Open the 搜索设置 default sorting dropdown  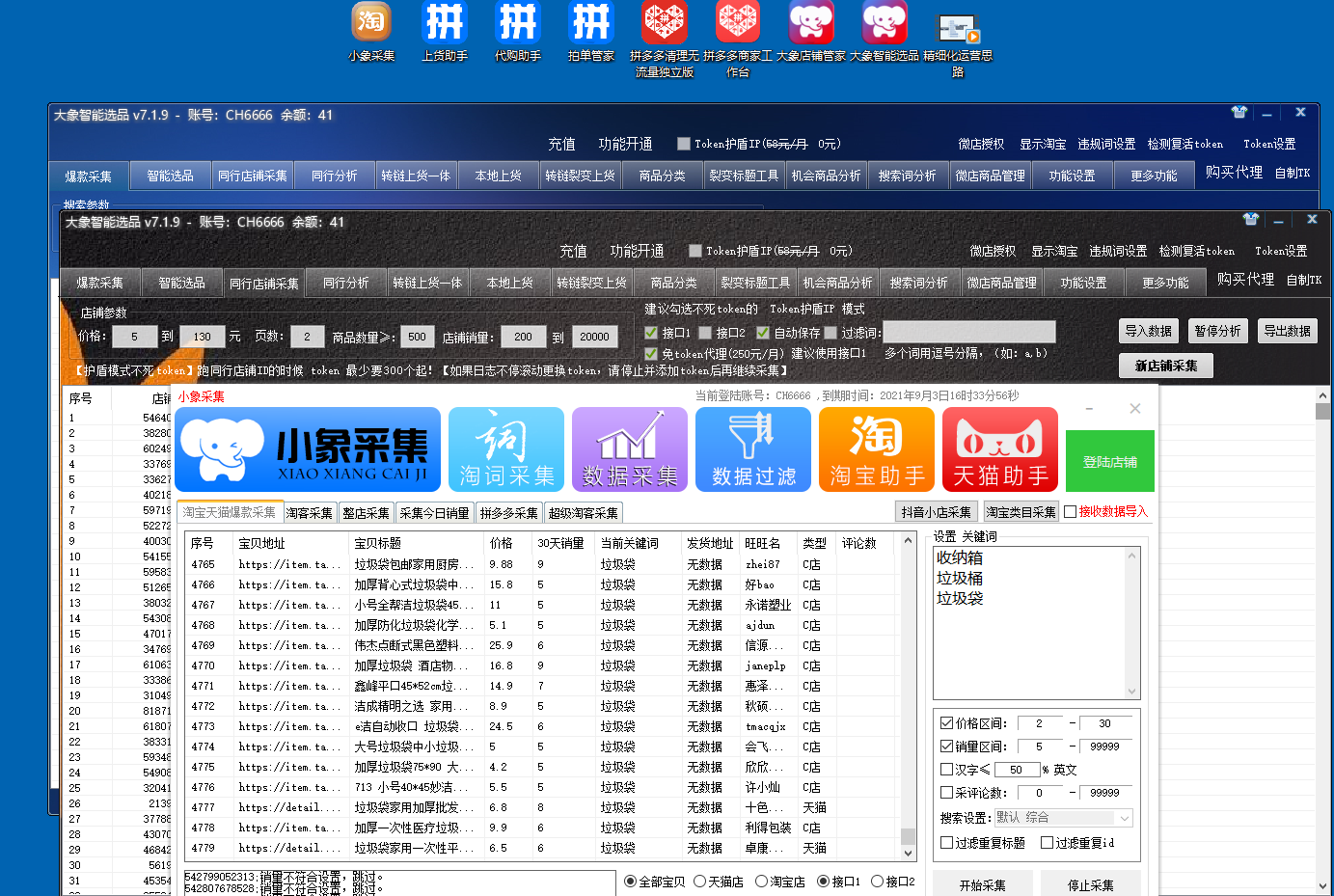coord(1061,817)
